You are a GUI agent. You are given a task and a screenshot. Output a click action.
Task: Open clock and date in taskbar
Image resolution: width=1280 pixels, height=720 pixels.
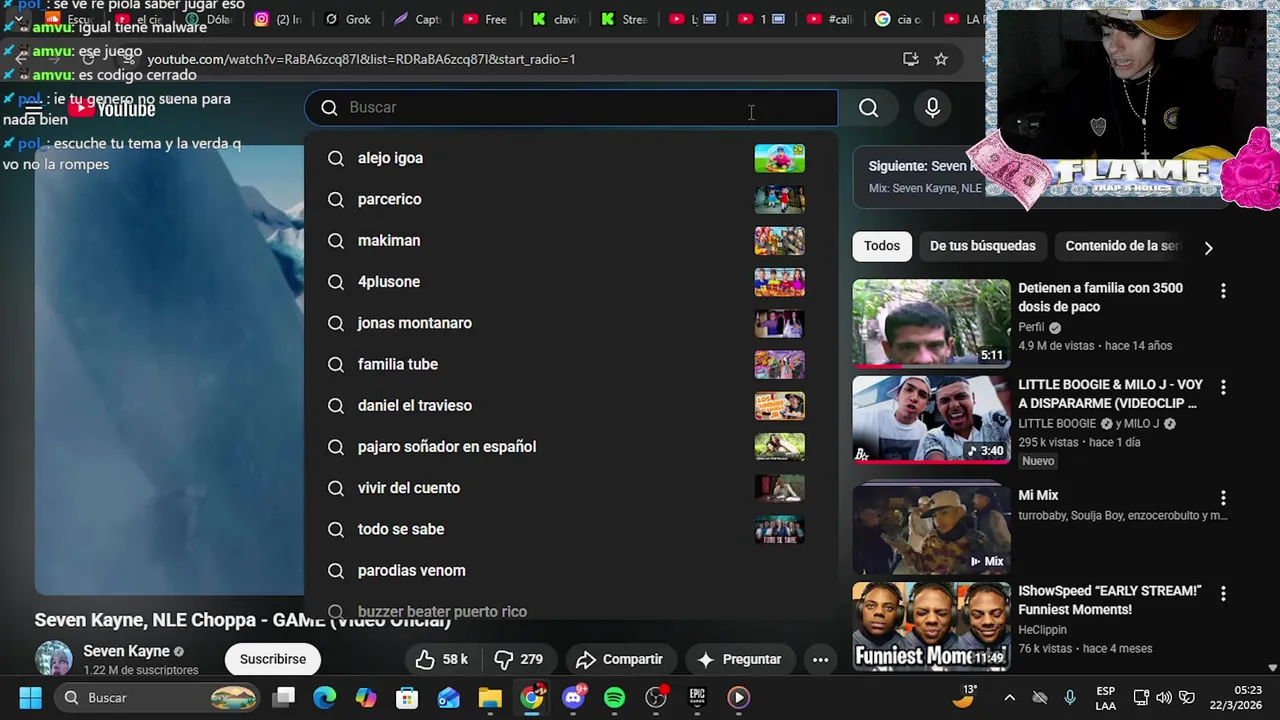pos(1236,697)
